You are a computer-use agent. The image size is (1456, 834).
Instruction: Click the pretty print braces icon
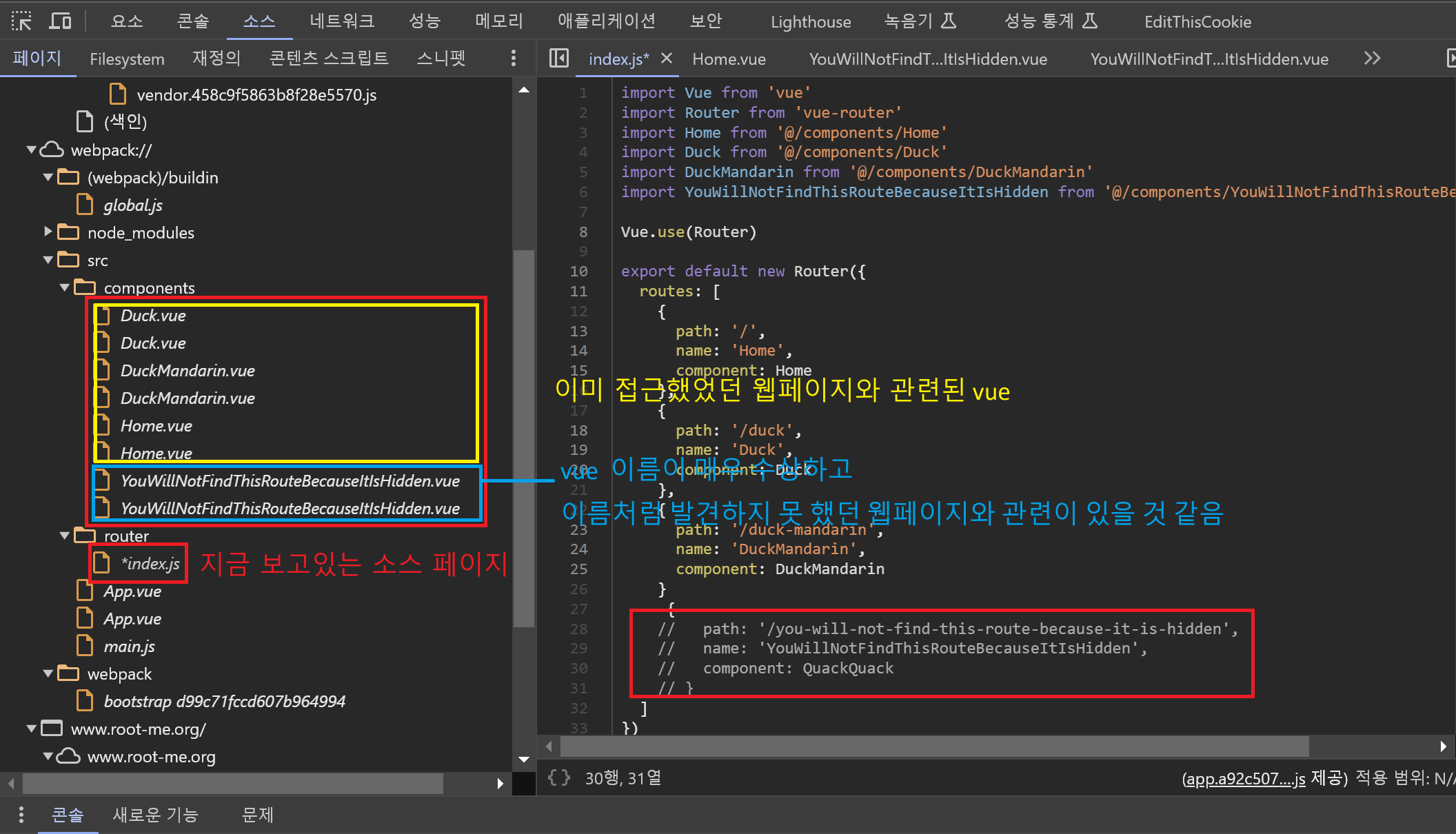coord(558,778)
